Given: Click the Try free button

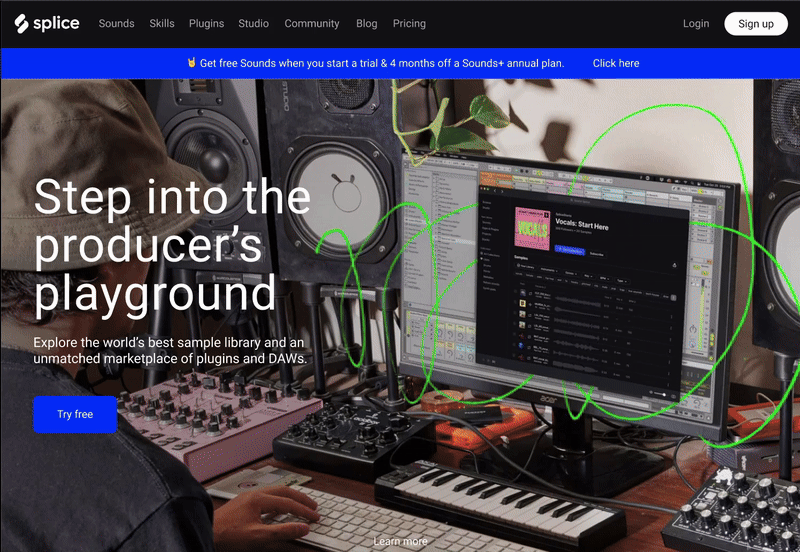Looking at the screenshot, I should 75,414.
